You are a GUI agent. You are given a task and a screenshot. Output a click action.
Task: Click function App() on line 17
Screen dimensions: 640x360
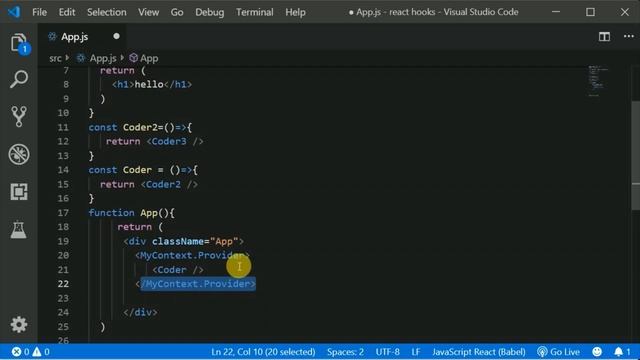coord(131,213)
